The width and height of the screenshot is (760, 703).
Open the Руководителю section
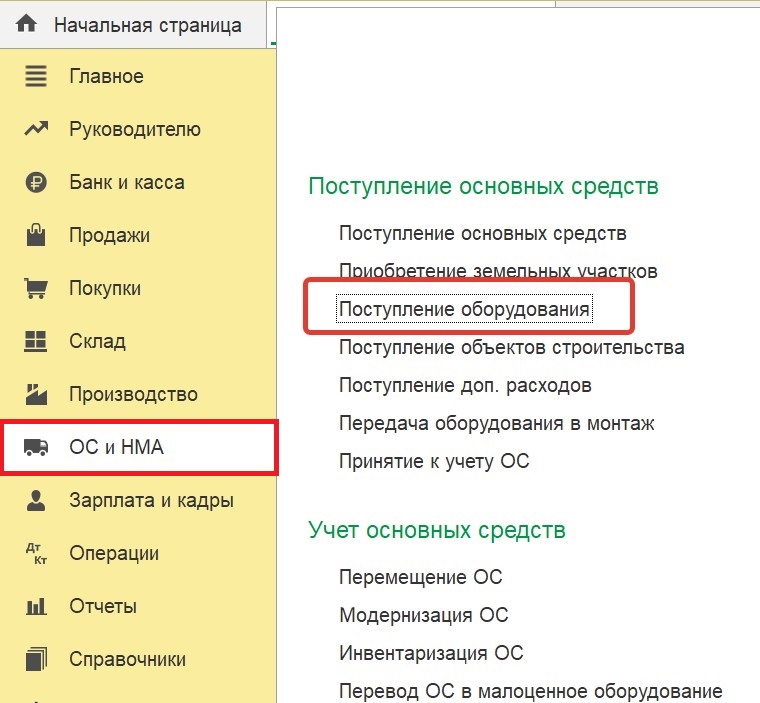point(135,129)
